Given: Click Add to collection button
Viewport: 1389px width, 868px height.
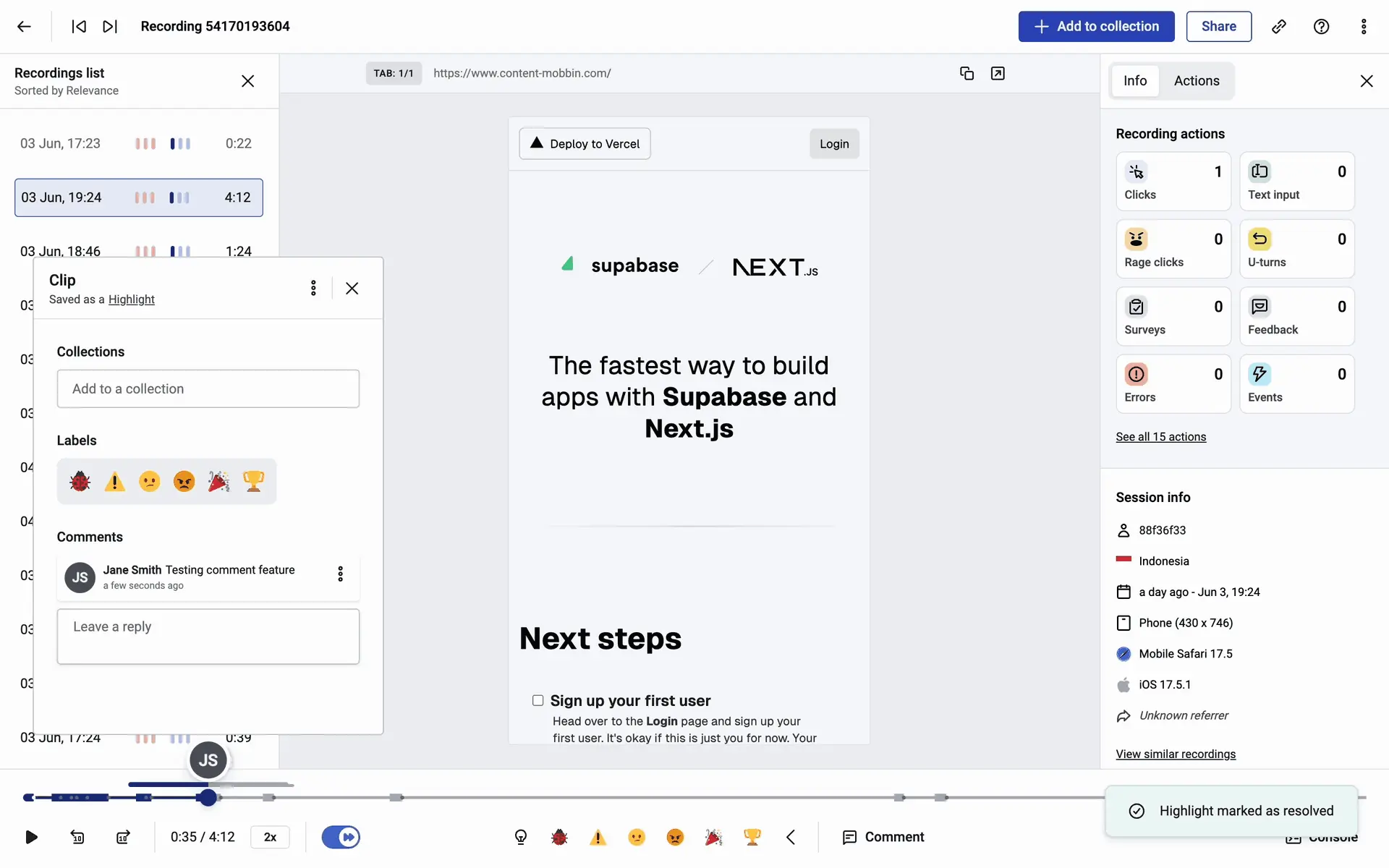Looking at the screenshot, I should [1096, 27].
